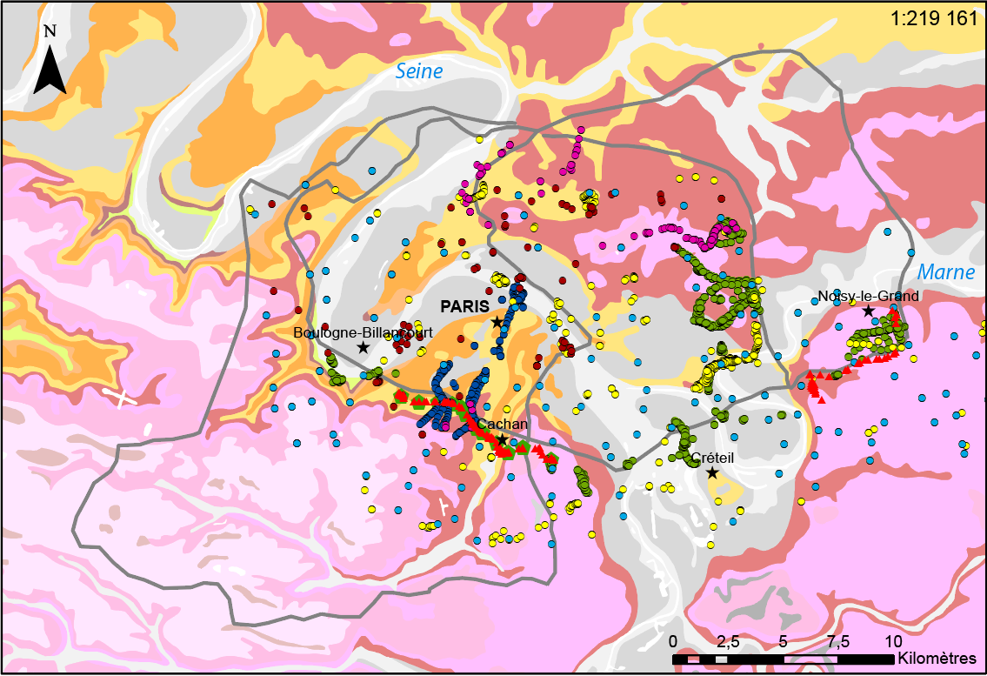Click the 7,5 value on the scale bar
987x676 pixels.
click(838, 641)
